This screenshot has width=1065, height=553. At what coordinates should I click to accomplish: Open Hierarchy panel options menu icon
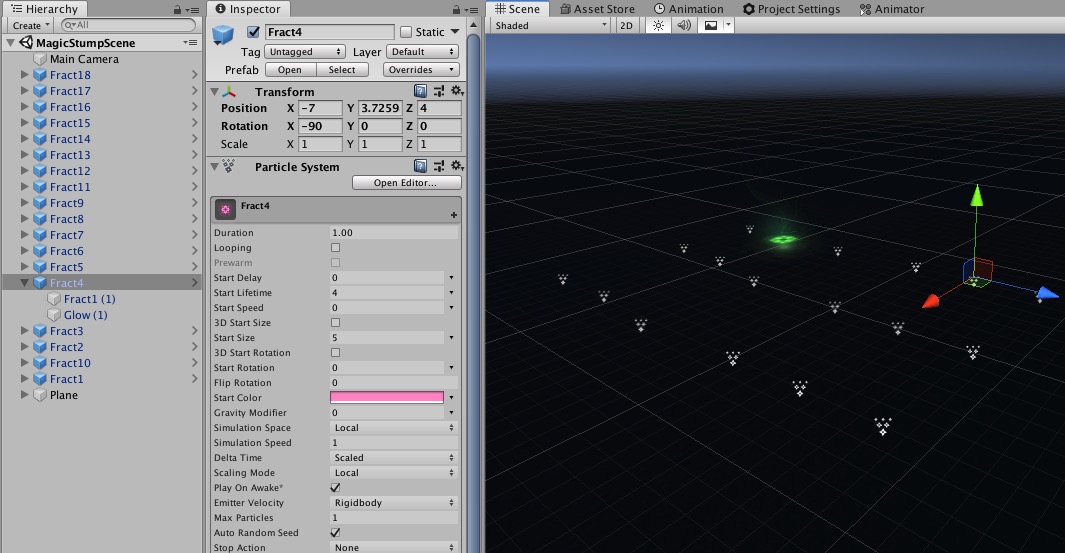[194, 10]
